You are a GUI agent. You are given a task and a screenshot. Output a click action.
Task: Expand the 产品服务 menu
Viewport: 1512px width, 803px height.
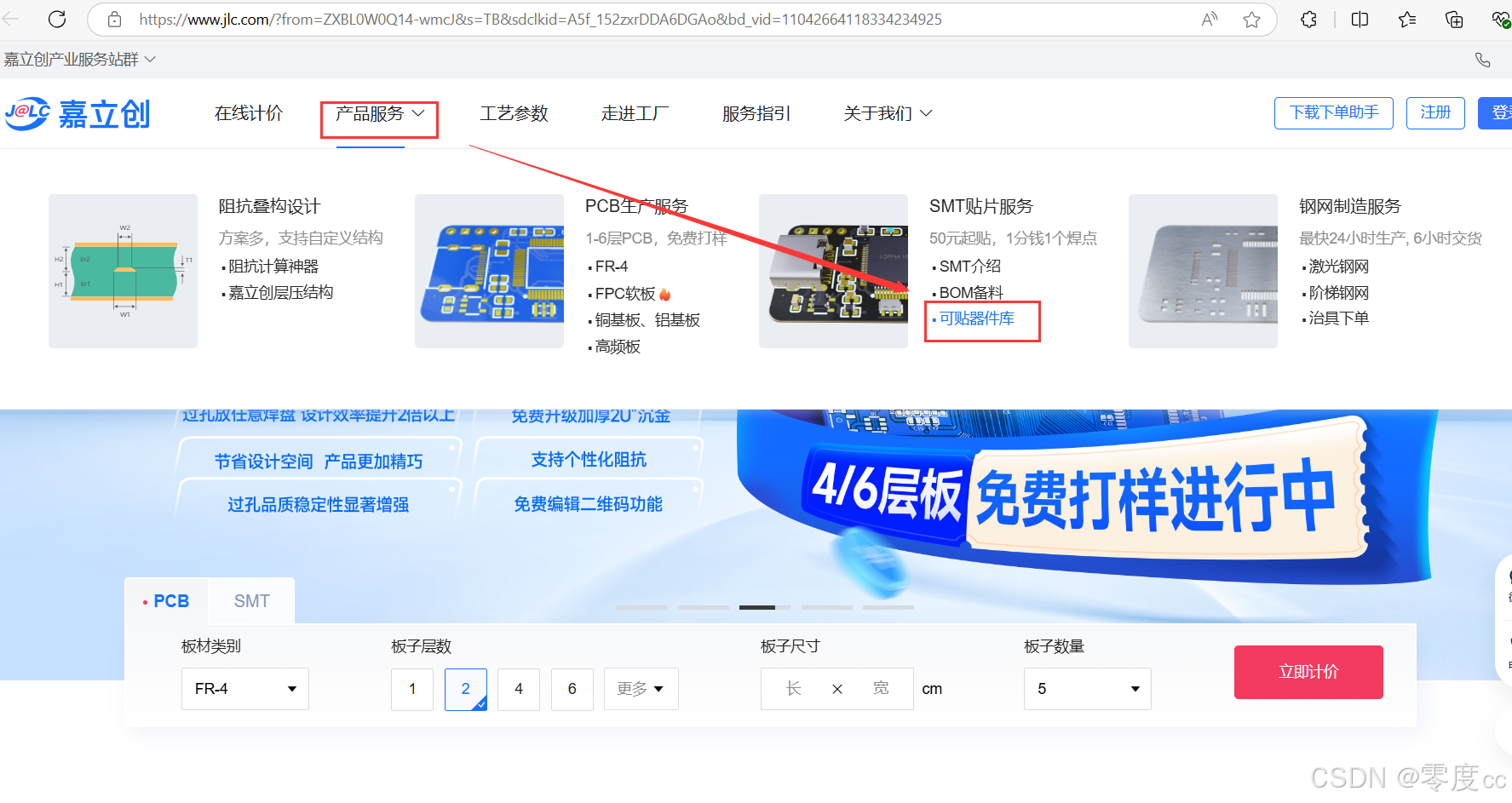point(380,113)
